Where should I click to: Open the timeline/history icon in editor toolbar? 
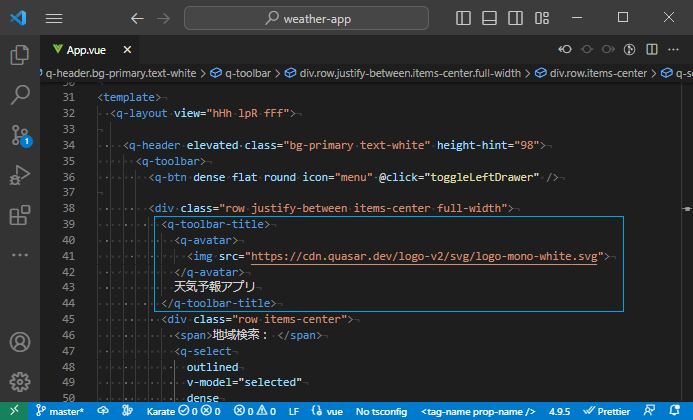[629, 50]
